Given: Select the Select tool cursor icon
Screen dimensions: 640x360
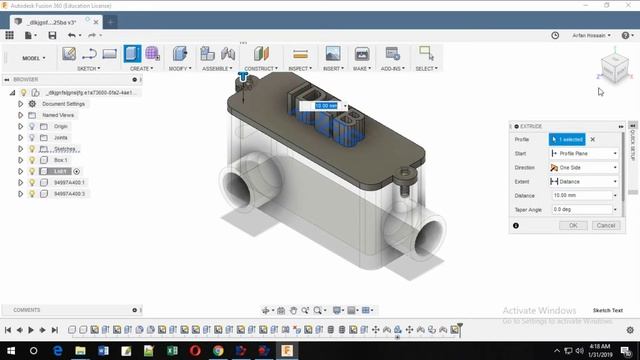Looking at the screenshot, I should pos(426,53).
